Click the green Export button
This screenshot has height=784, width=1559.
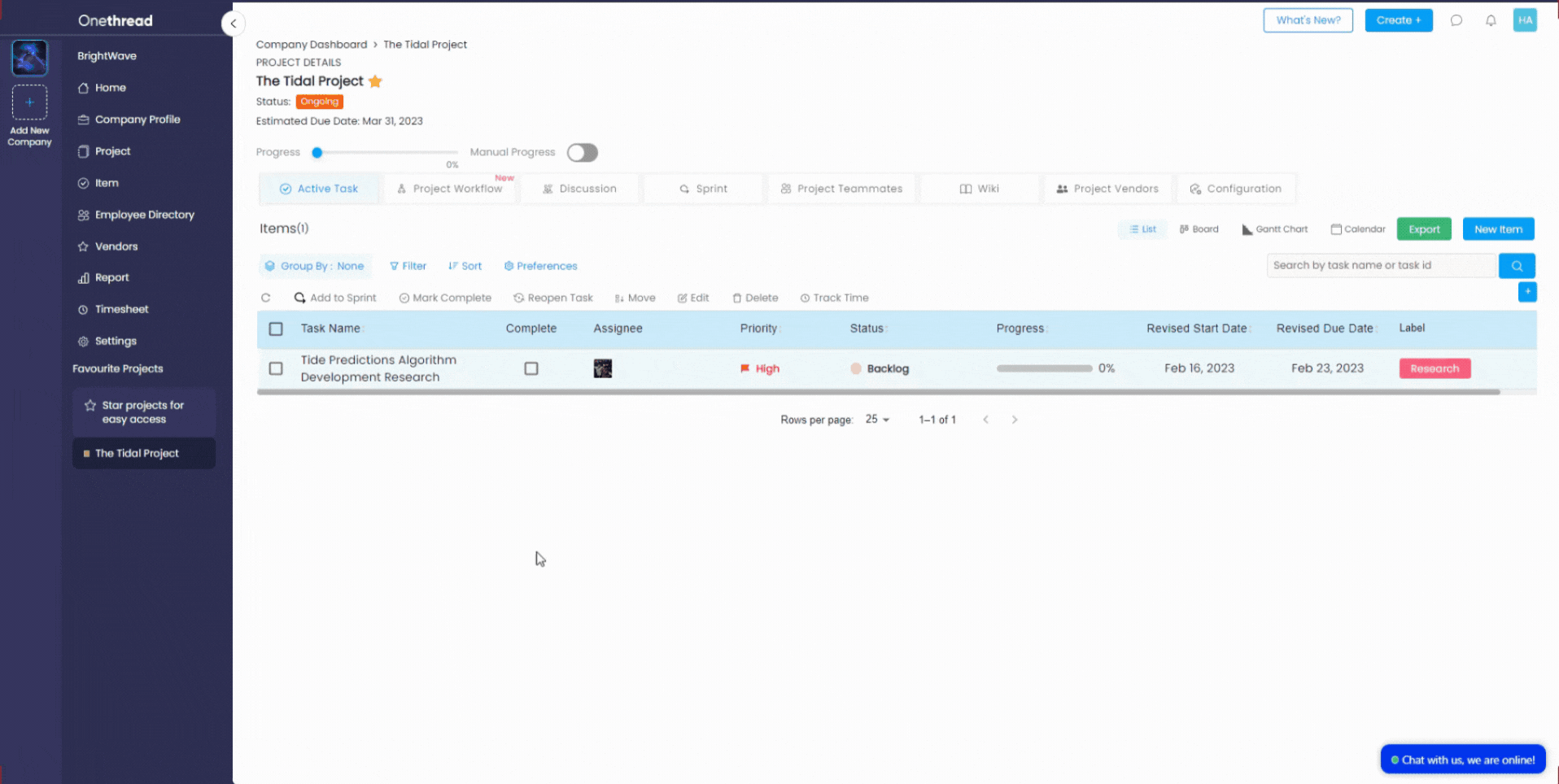[1424, 229]
